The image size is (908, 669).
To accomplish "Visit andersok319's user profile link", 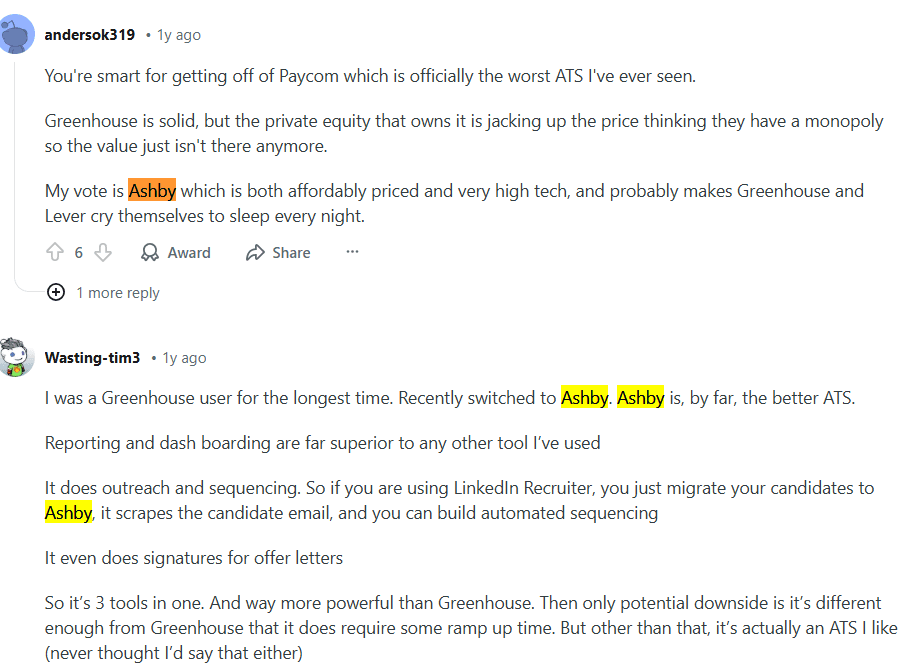I will tap(89, 35).
